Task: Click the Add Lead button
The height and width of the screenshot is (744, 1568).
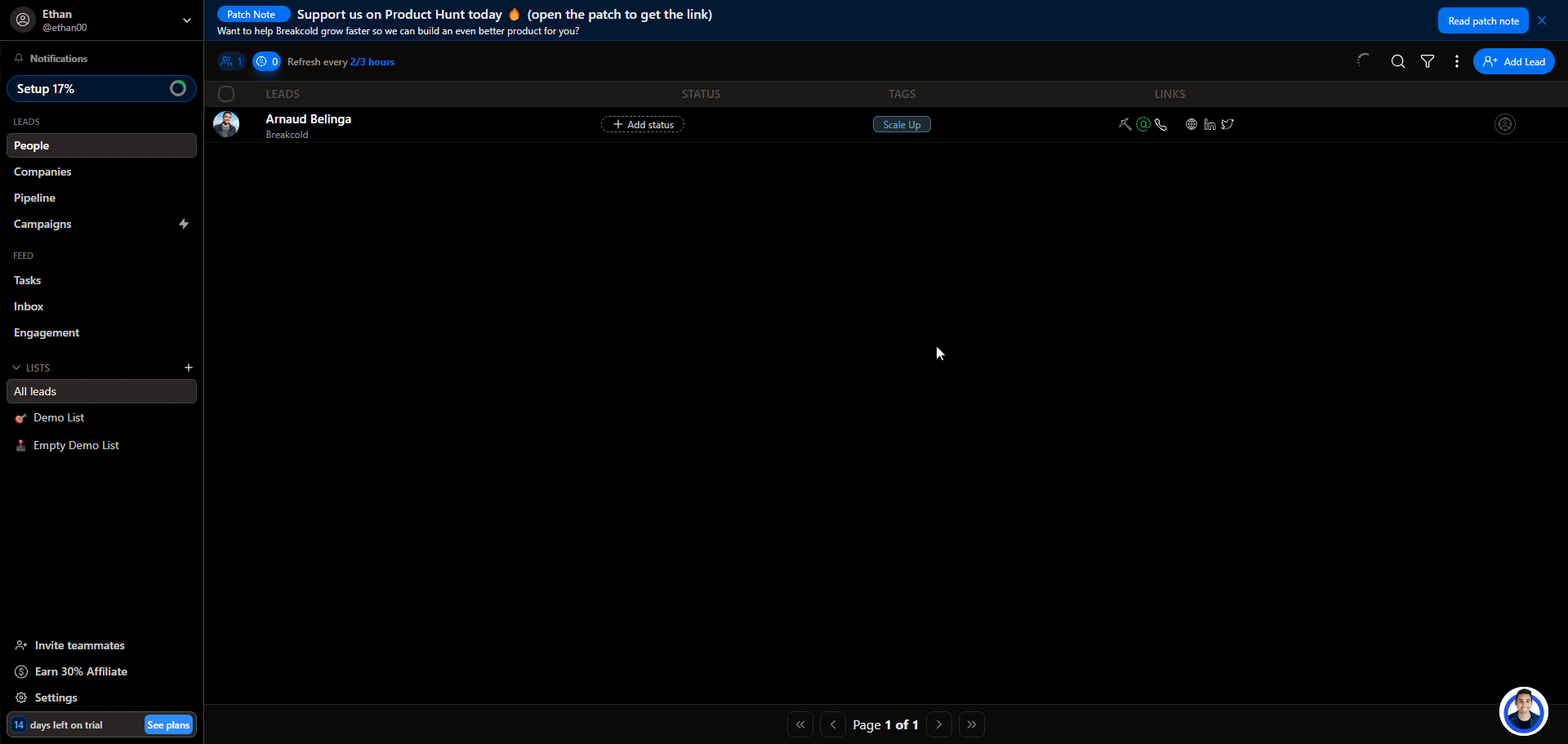Action: (1514, 61)
